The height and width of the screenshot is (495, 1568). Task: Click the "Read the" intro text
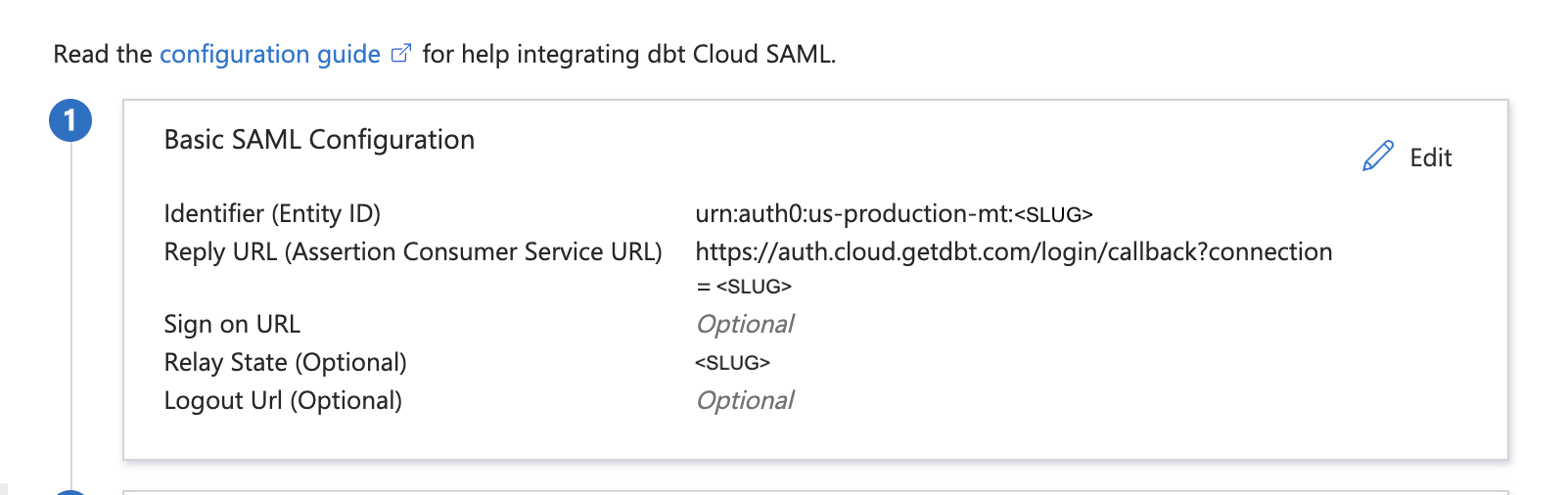(x=102, y=54)
